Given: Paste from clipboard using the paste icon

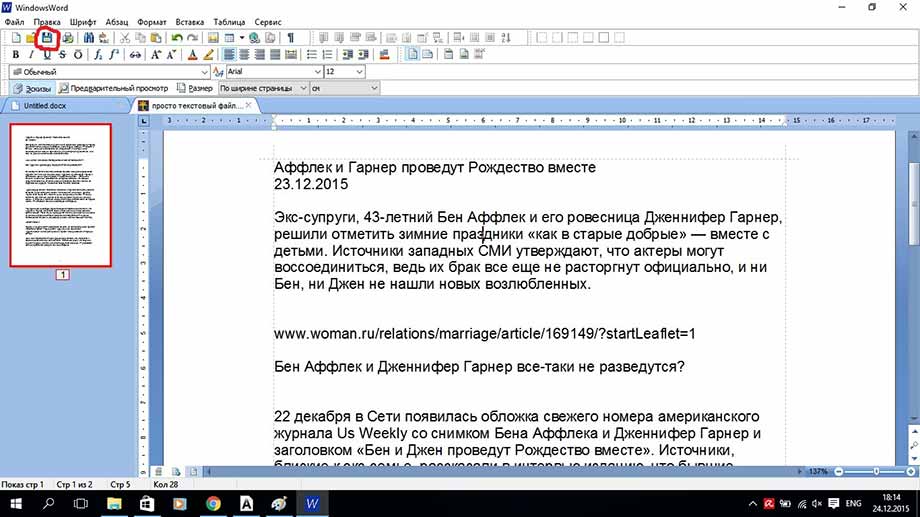Looking at the screenshot, I should (156, 38).
